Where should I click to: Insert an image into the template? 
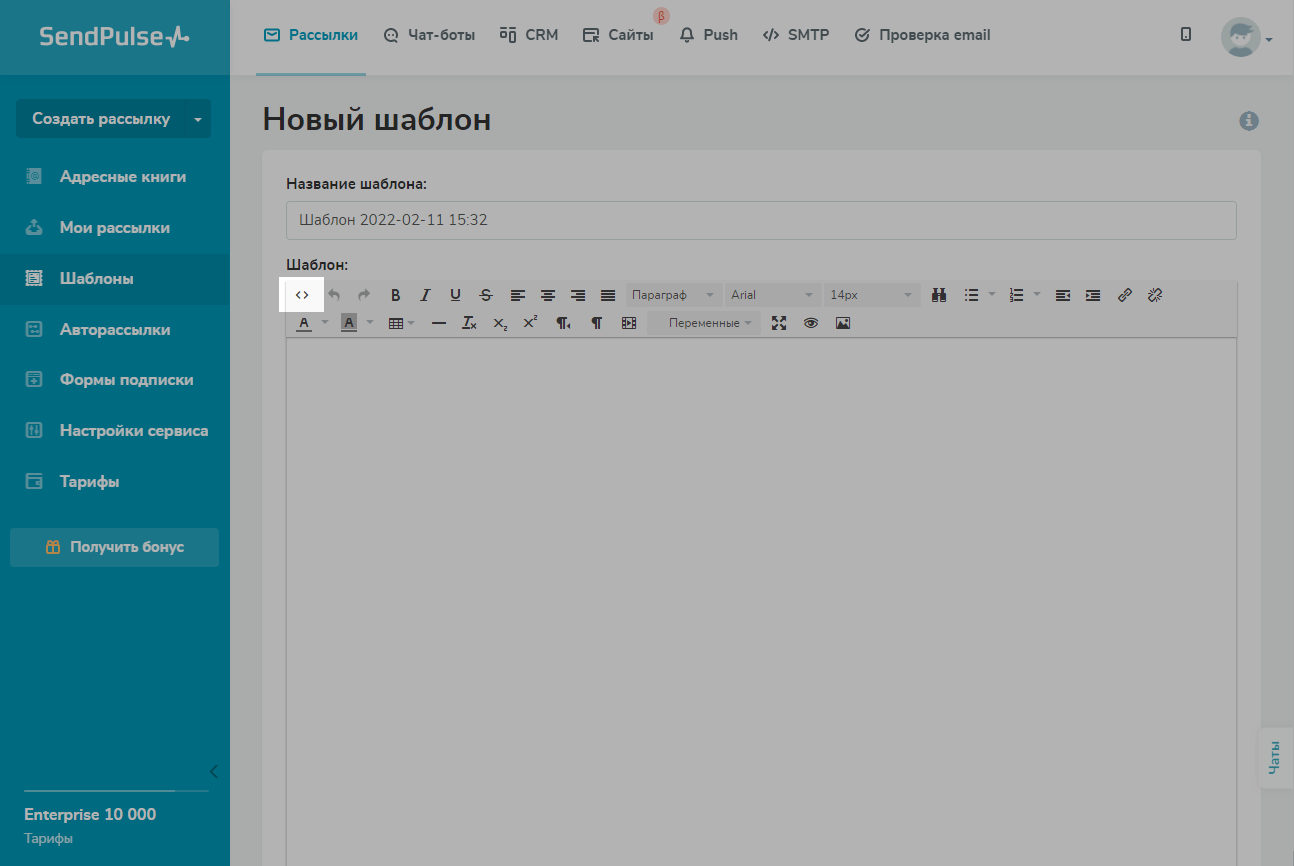842,323
